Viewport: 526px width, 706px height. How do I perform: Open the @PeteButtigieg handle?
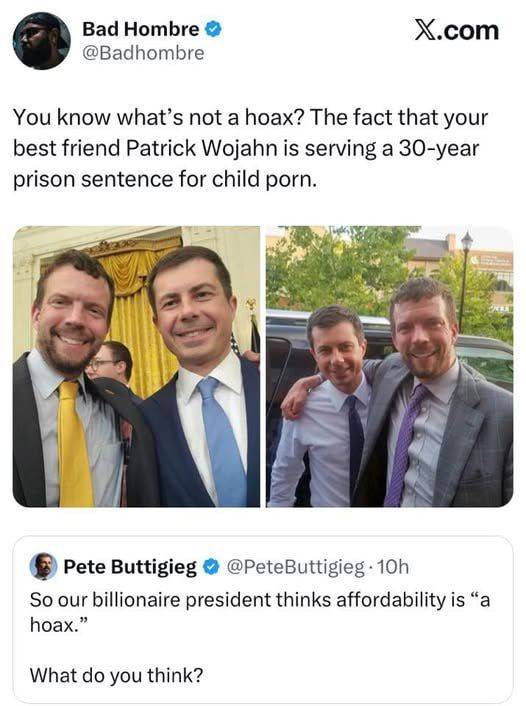click(295, 567)
